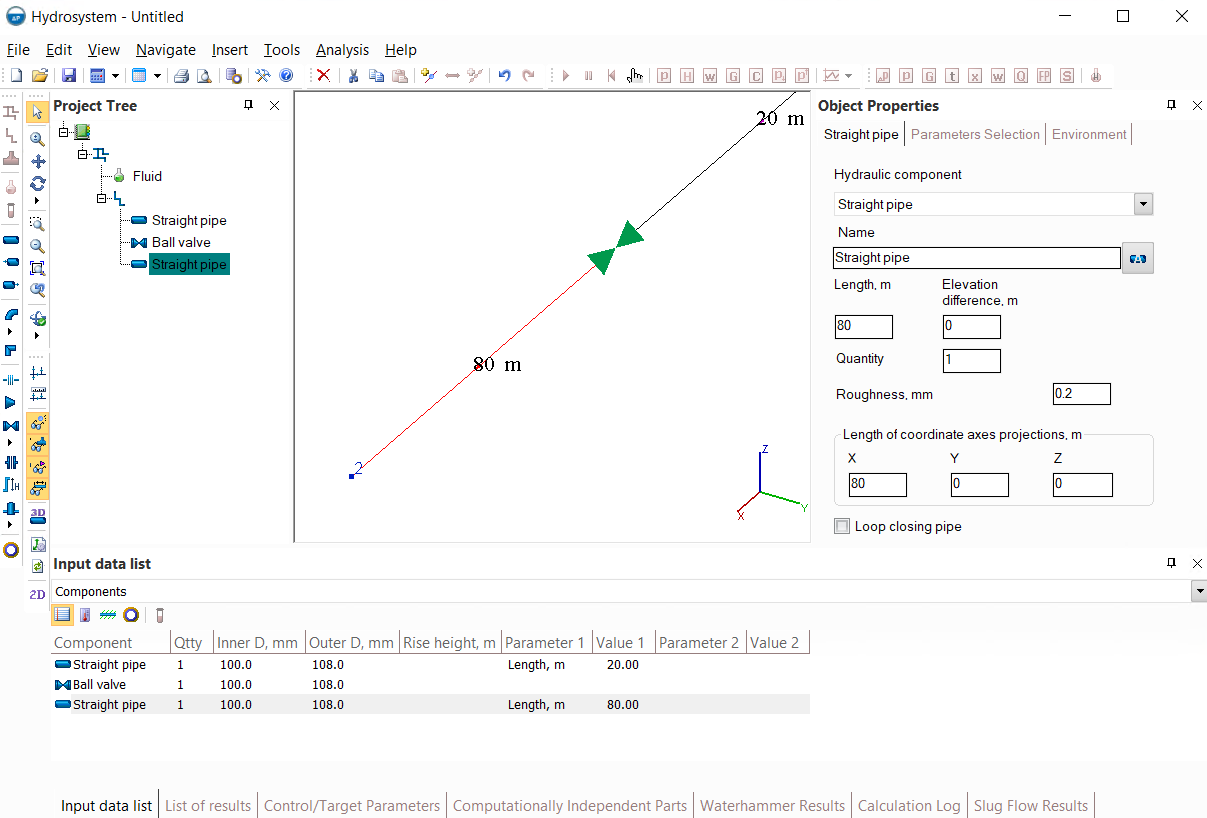Click the red X delete icon
This screenshot has width=1207, height=818.
click(323, 76)
